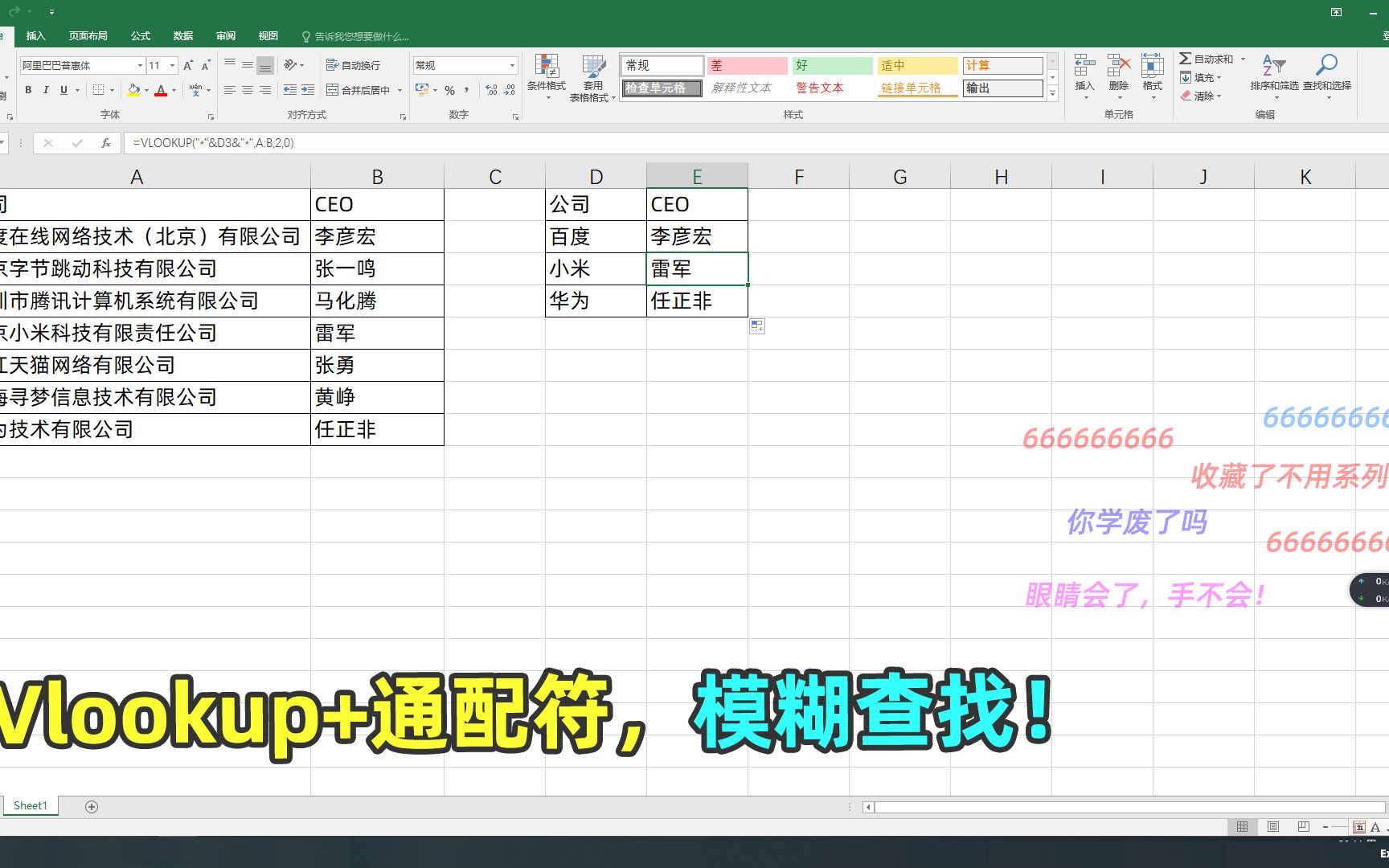Screen dimensions: 1389x868
Task: Expand the 合并后居中 dropdown arrow
Action: click(399, 90)
